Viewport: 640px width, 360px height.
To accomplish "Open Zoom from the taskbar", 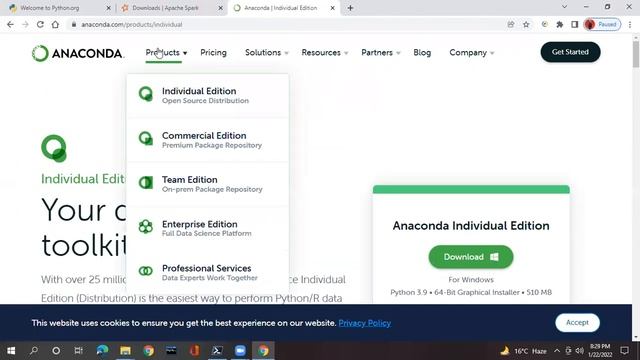I will (240, 351).
